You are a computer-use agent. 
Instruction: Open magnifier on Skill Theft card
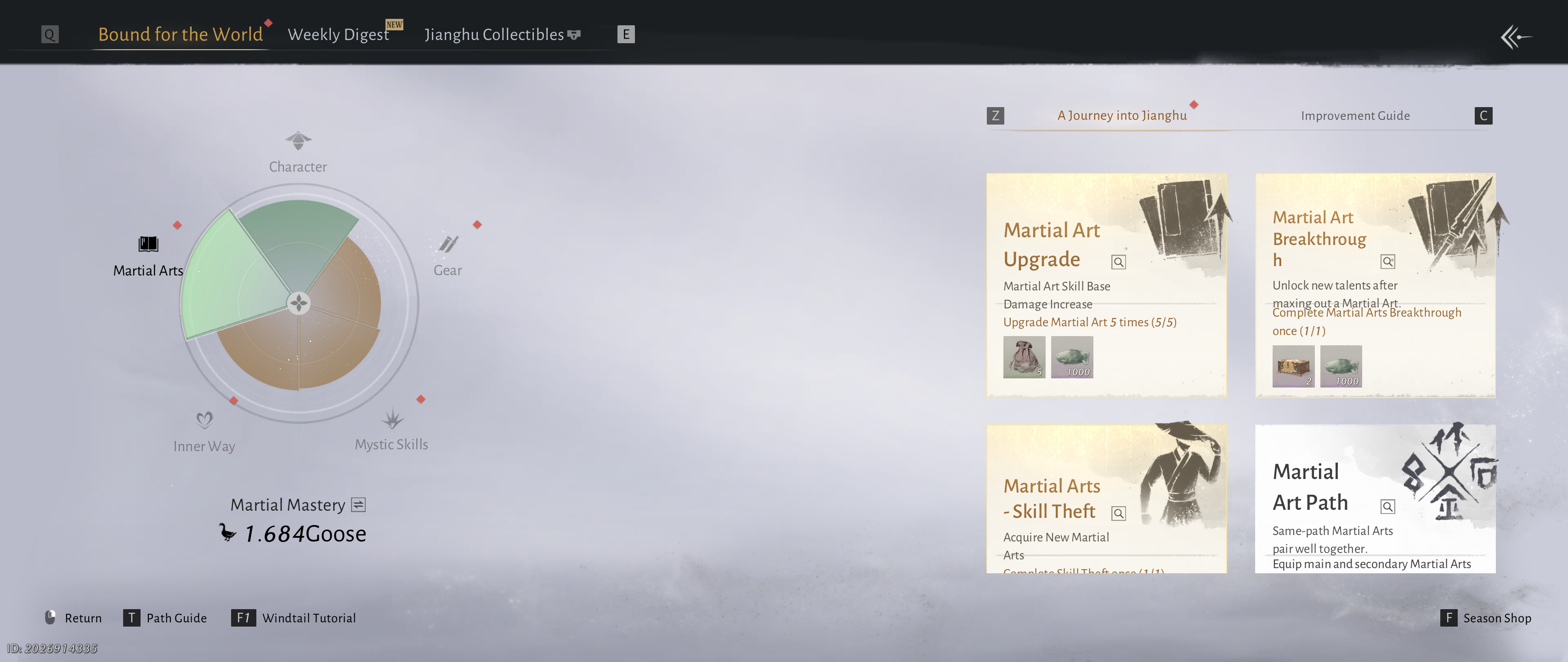tap(1118, 514)
